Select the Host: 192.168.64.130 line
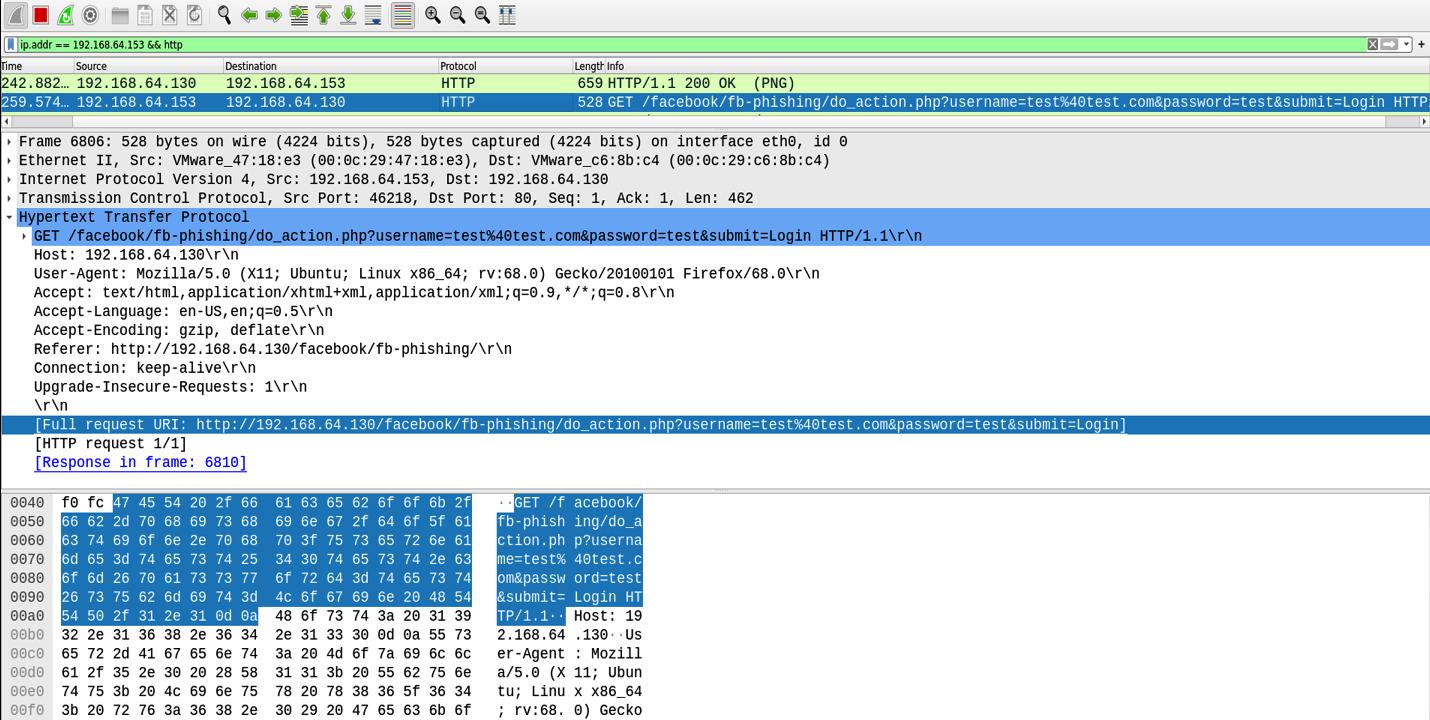 (x=136, y=255)
